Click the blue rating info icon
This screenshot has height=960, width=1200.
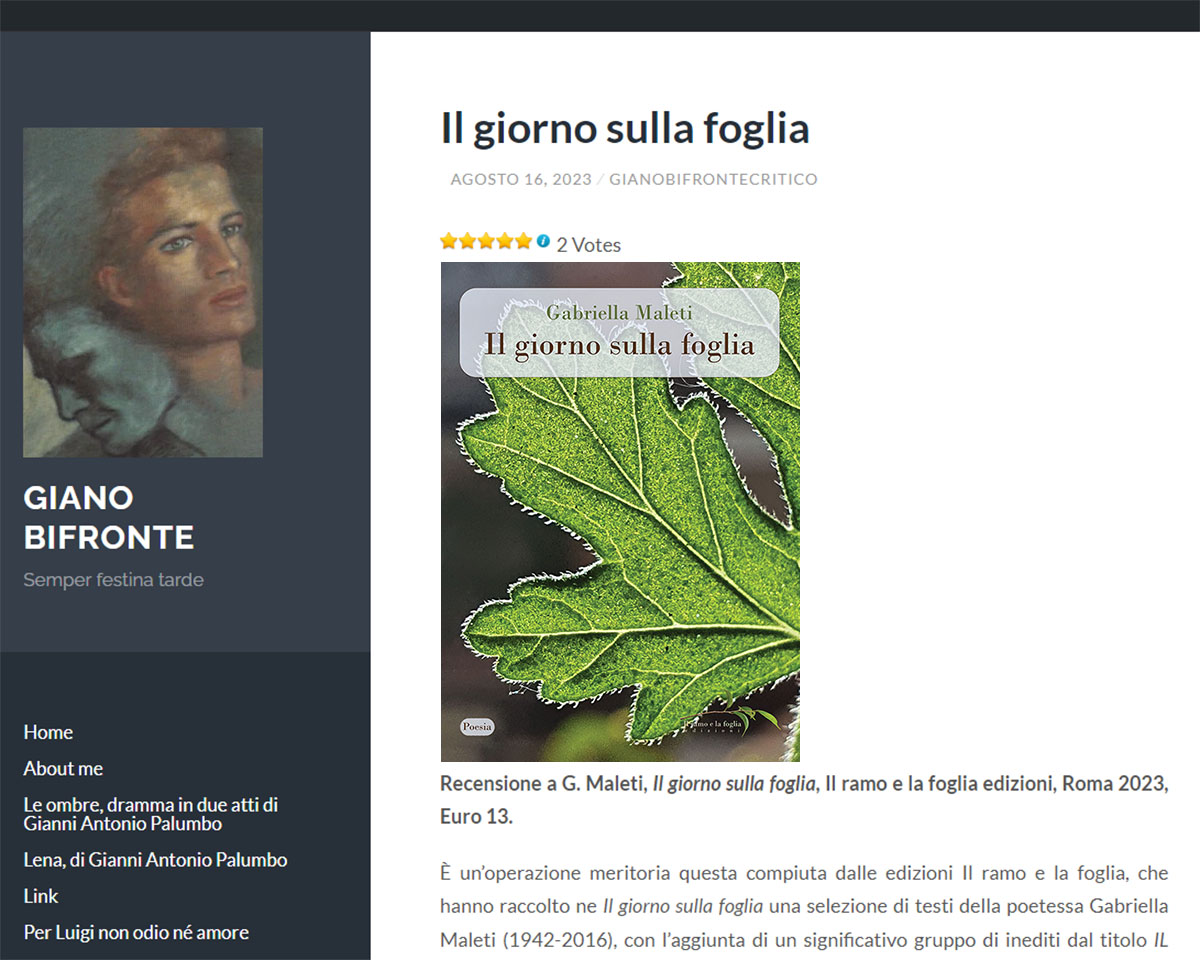click(x=543, y=241)
